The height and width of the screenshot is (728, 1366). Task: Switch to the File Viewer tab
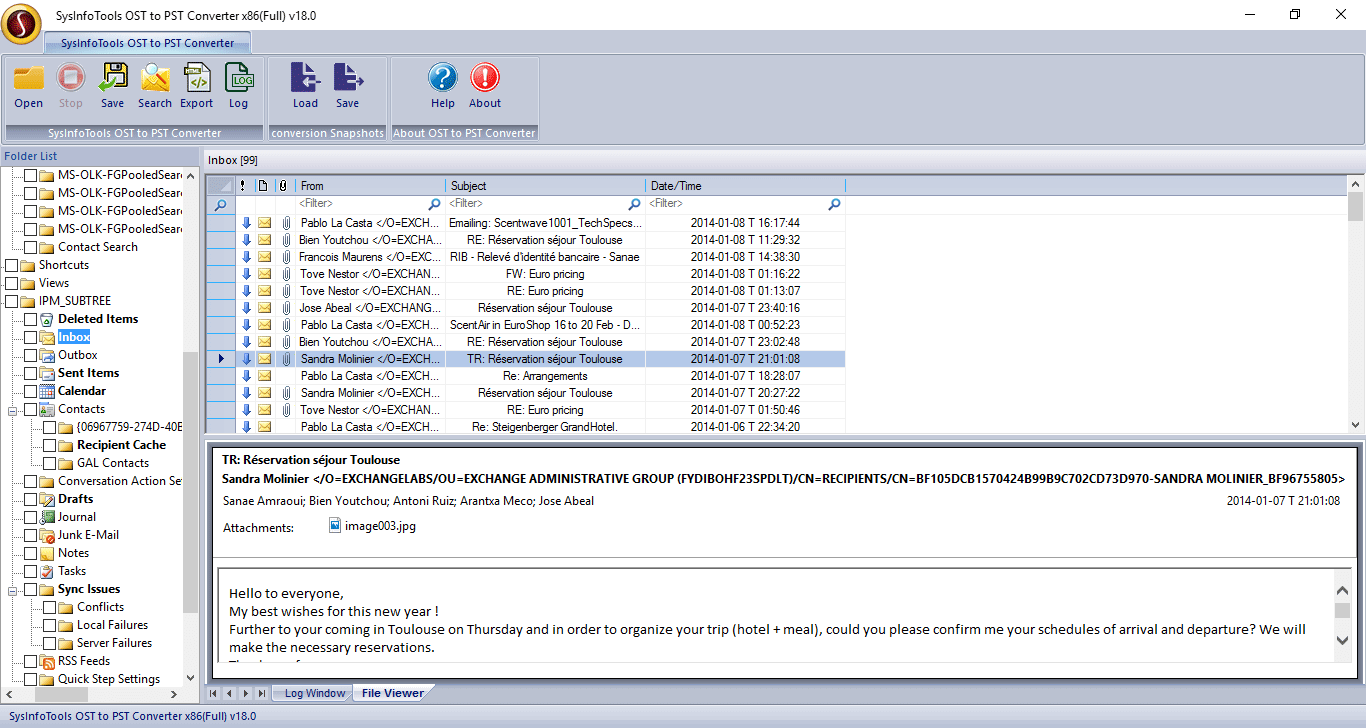click(x=393, y=693)
